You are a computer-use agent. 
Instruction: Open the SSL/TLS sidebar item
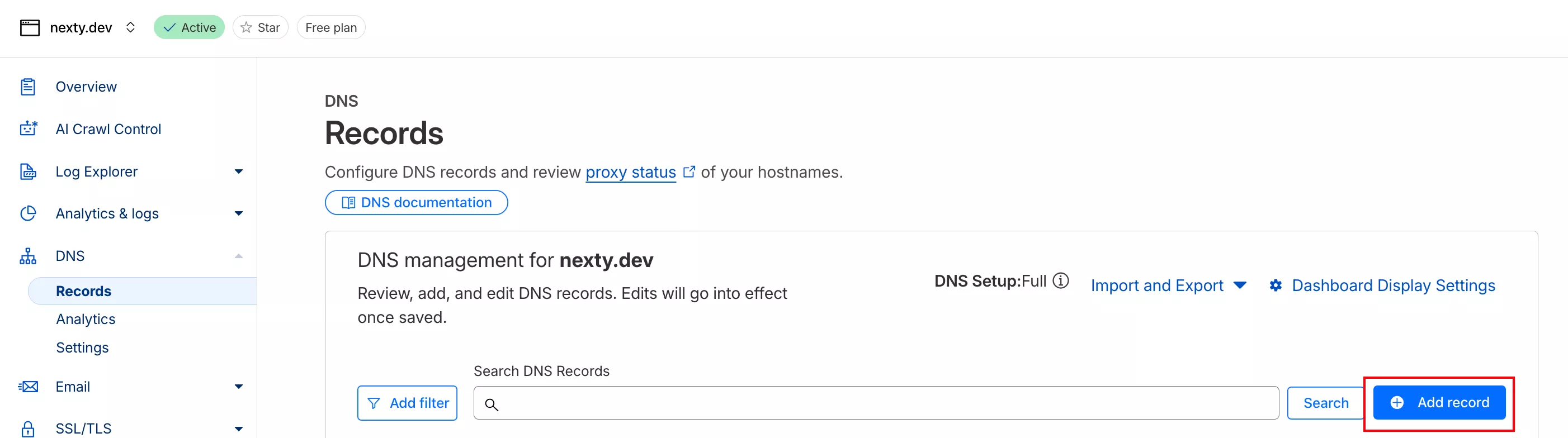(x=83, y=429)
